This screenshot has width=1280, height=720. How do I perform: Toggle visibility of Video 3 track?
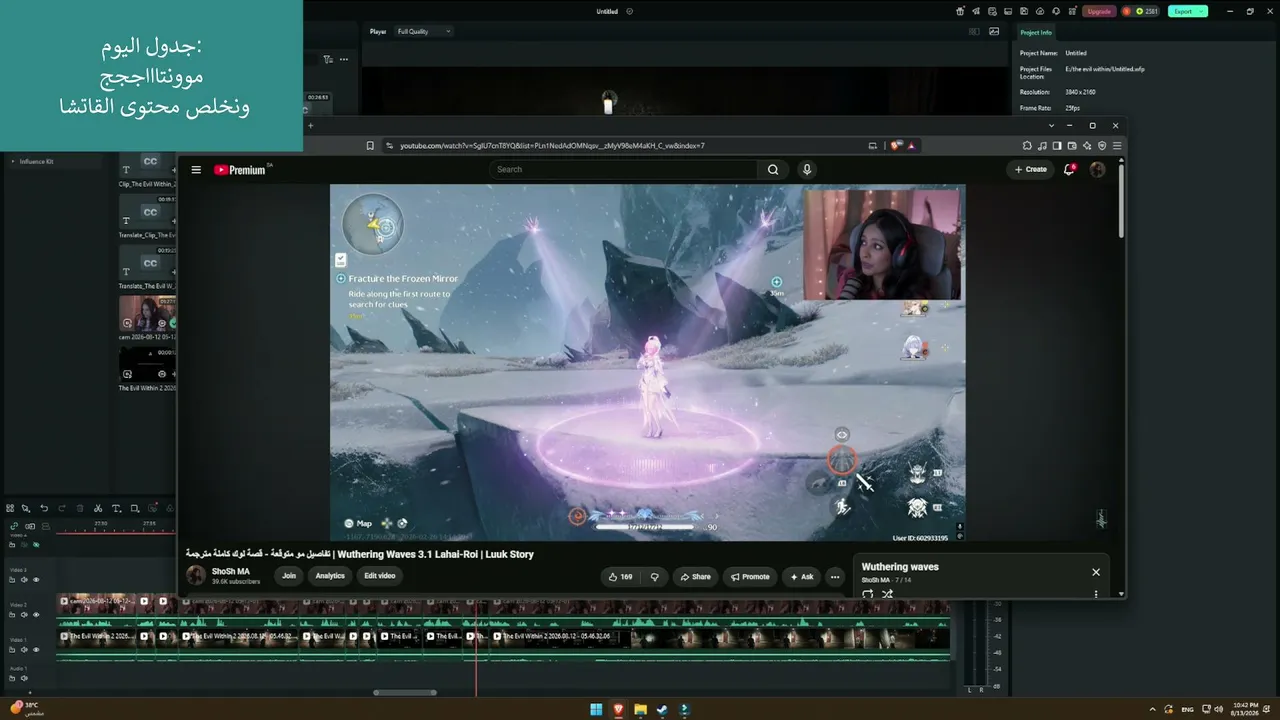pyautogui.click(x=36, y=580)
